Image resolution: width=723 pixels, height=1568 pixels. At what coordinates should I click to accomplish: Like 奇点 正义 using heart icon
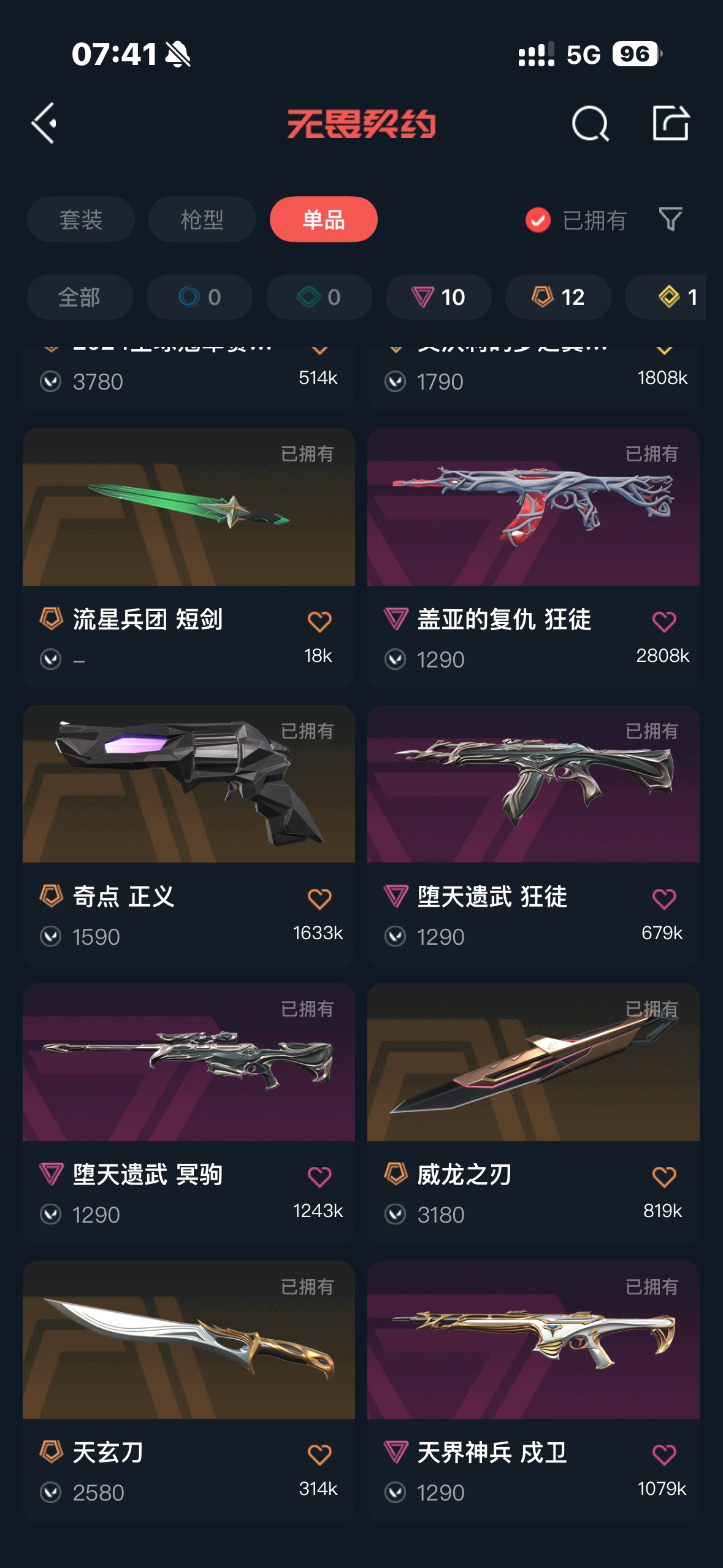tap(319, 899)
